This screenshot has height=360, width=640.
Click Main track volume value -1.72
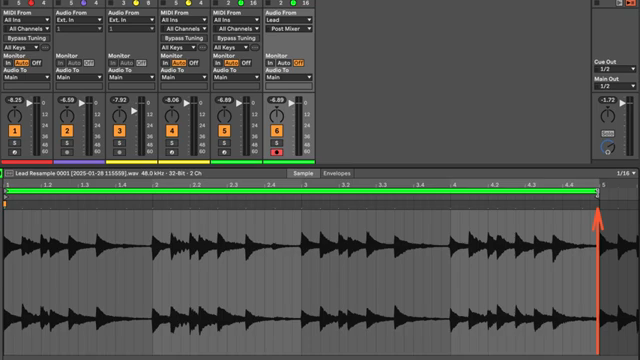click(608, 100)
